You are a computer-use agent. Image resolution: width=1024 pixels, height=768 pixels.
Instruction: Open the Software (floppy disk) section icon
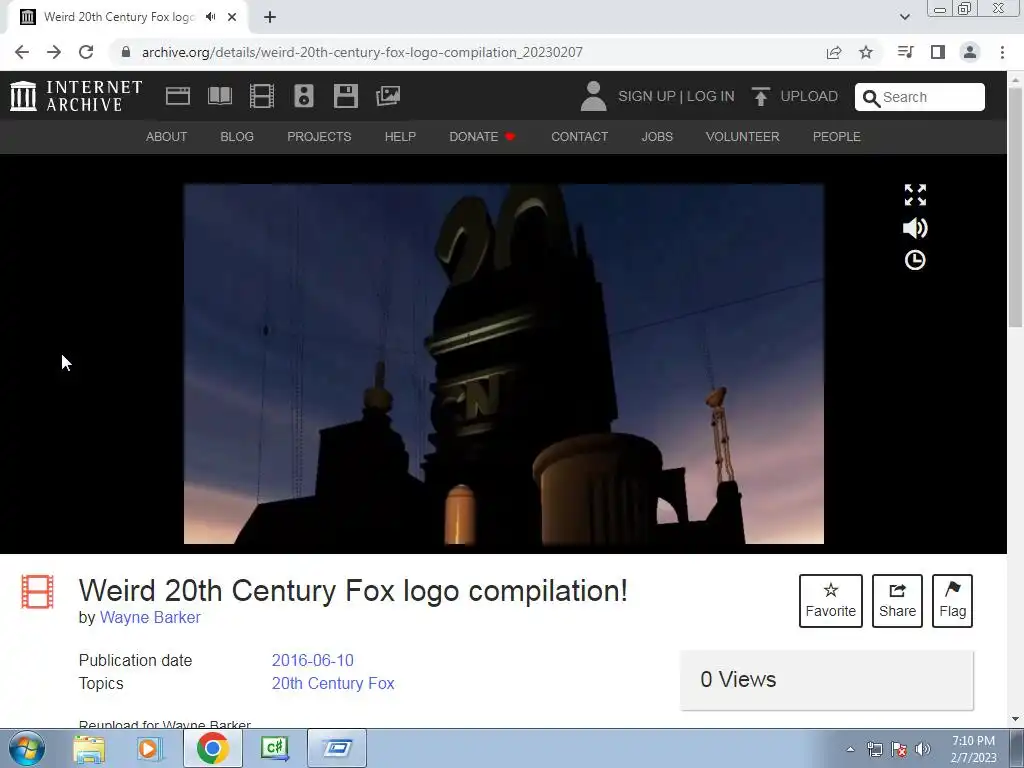click(x=345, y=96)
